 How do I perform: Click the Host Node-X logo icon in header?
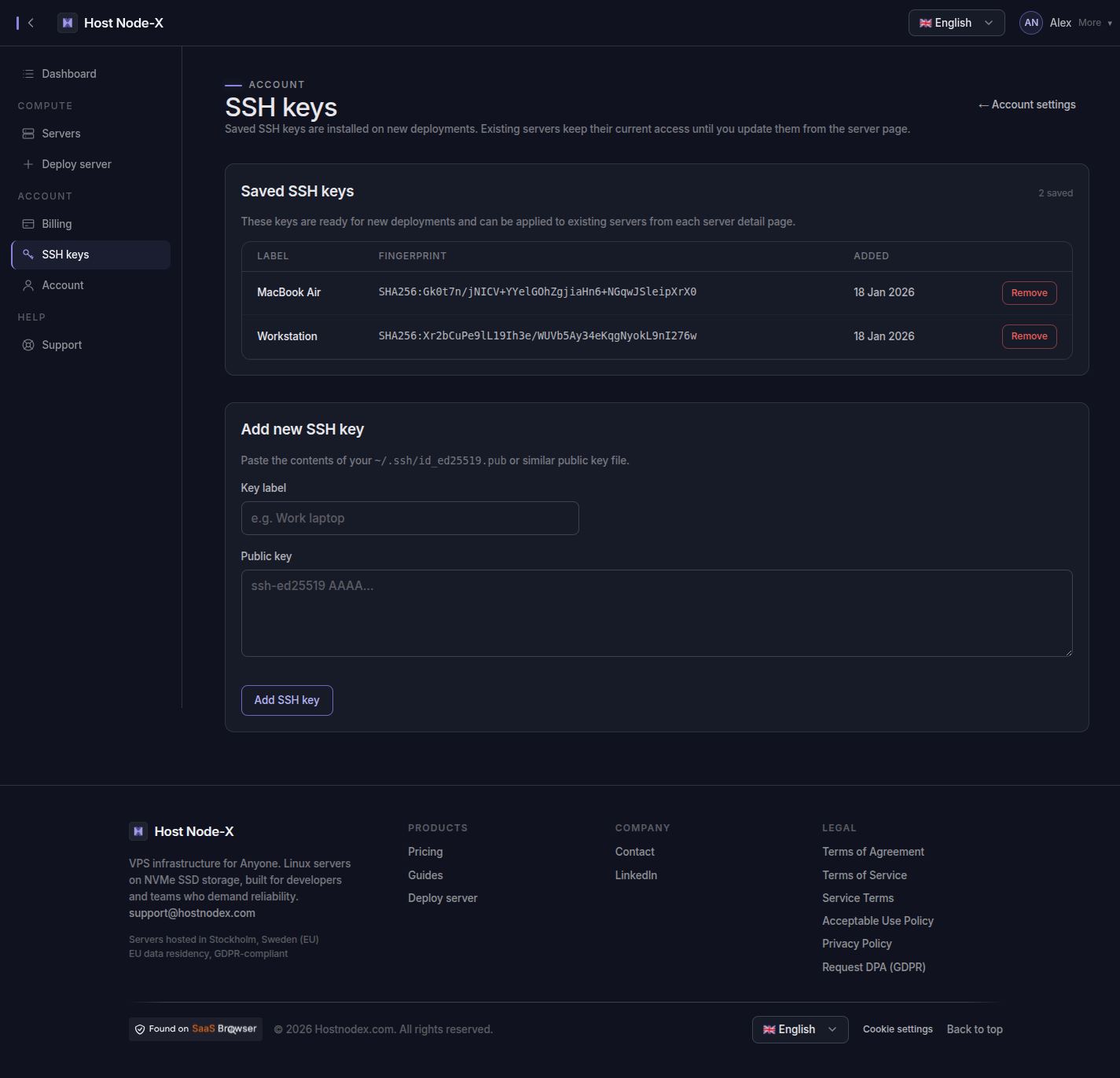(x=68, y=23)
